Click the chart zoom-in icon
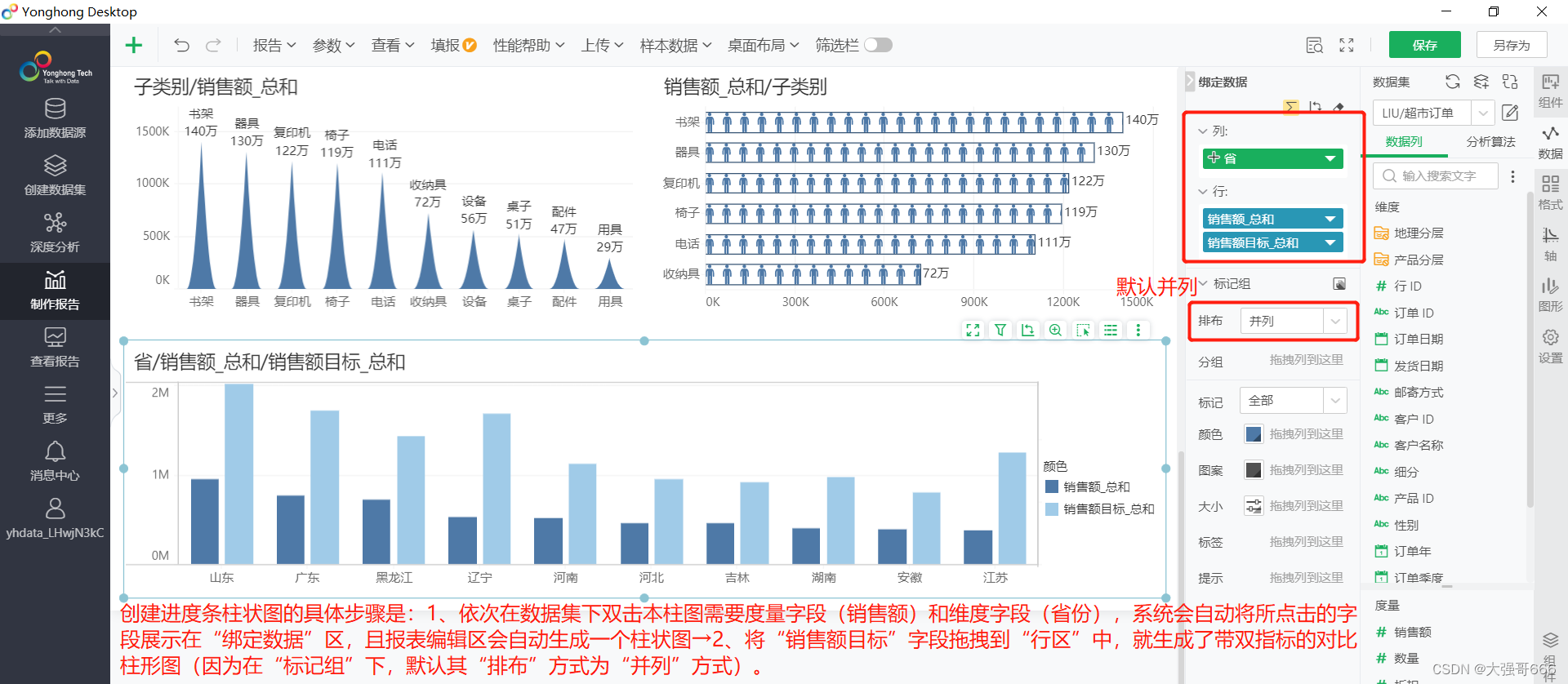Image resolution: width=1568 pixels, height=684 pixels. (x=1055, y=330)
